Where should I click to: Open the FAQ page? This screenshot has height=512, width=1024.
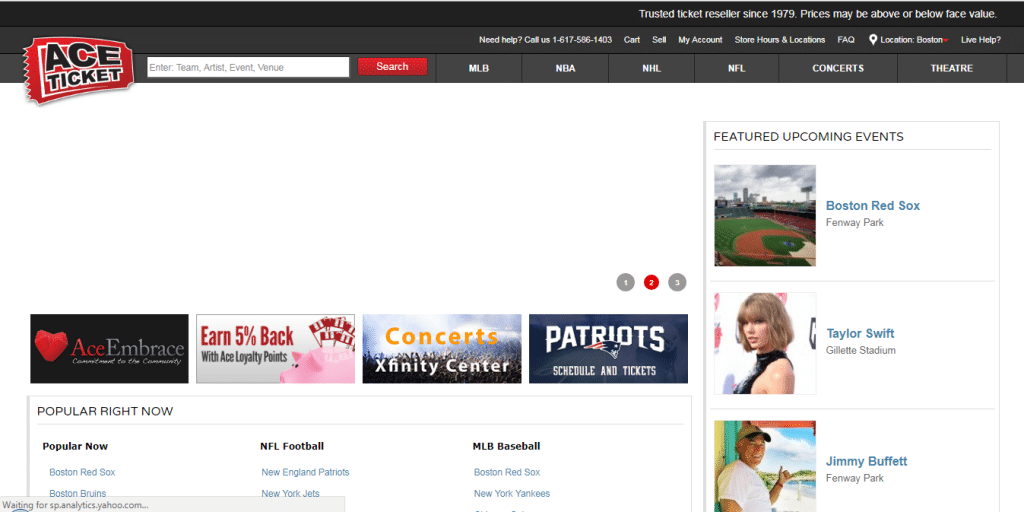tap(846, 40)
